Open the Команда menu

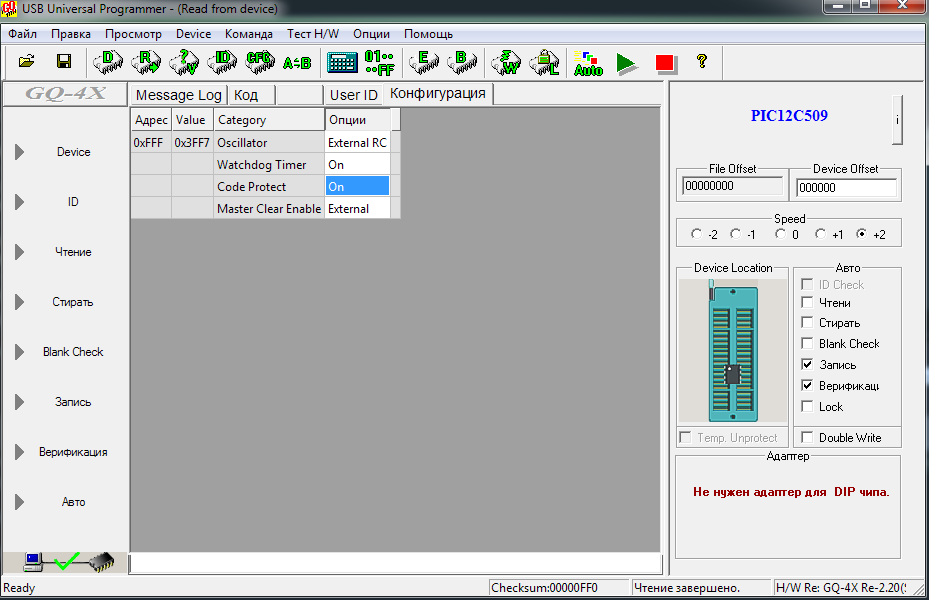click(x=249, y=34)
